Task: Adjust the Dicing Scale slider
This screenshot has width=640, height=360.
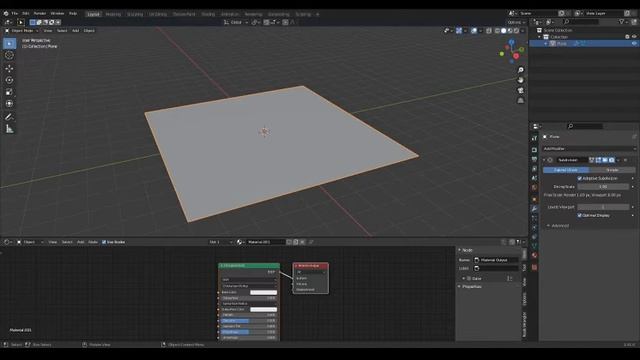Action: (x=603, y=187)
